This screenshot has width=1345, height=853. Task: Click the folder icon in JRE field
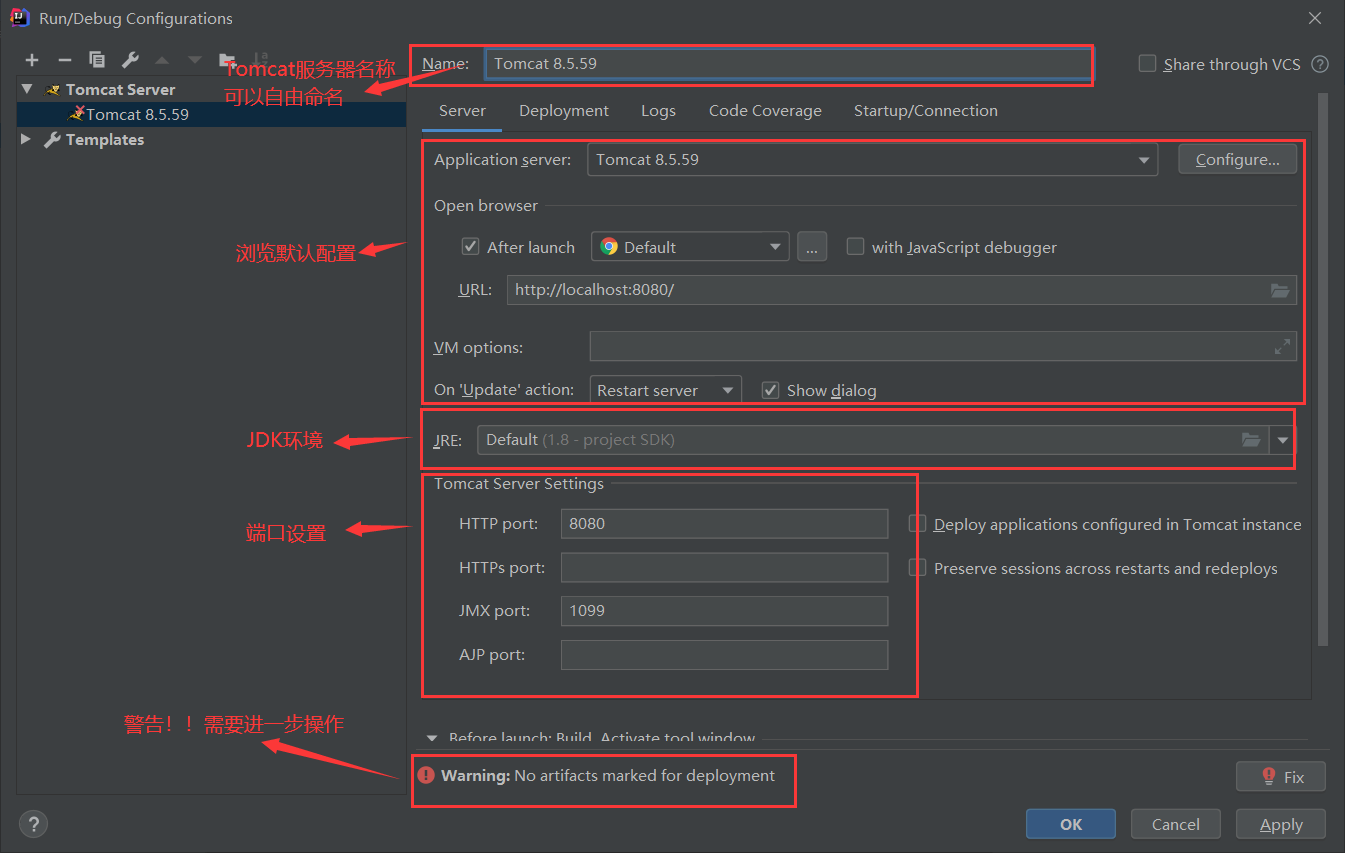click(1251, 440)
